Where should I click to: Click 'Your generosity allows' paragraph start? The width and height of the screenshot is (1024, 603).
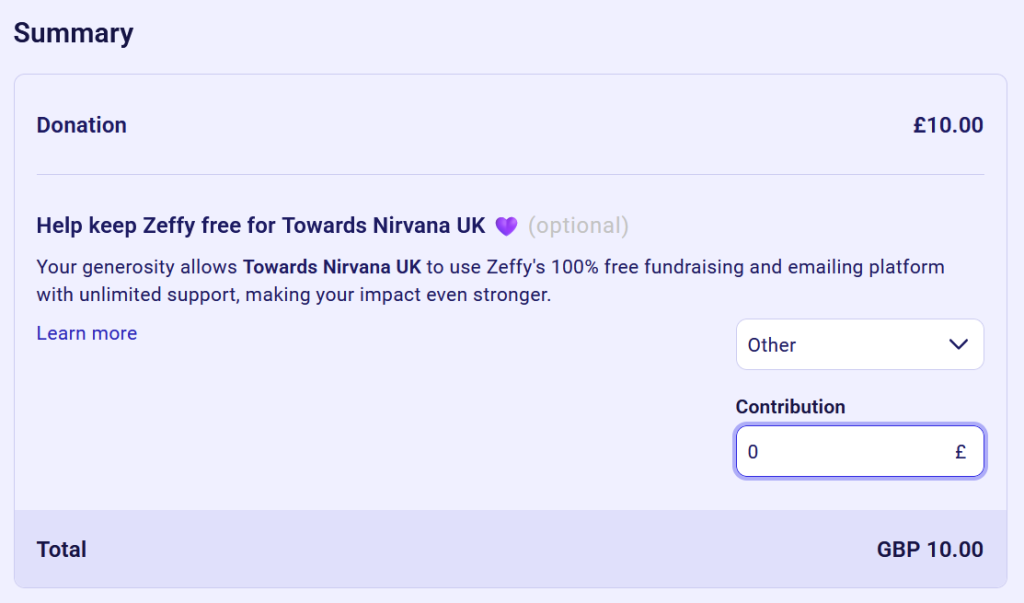(x=137, y=268)
